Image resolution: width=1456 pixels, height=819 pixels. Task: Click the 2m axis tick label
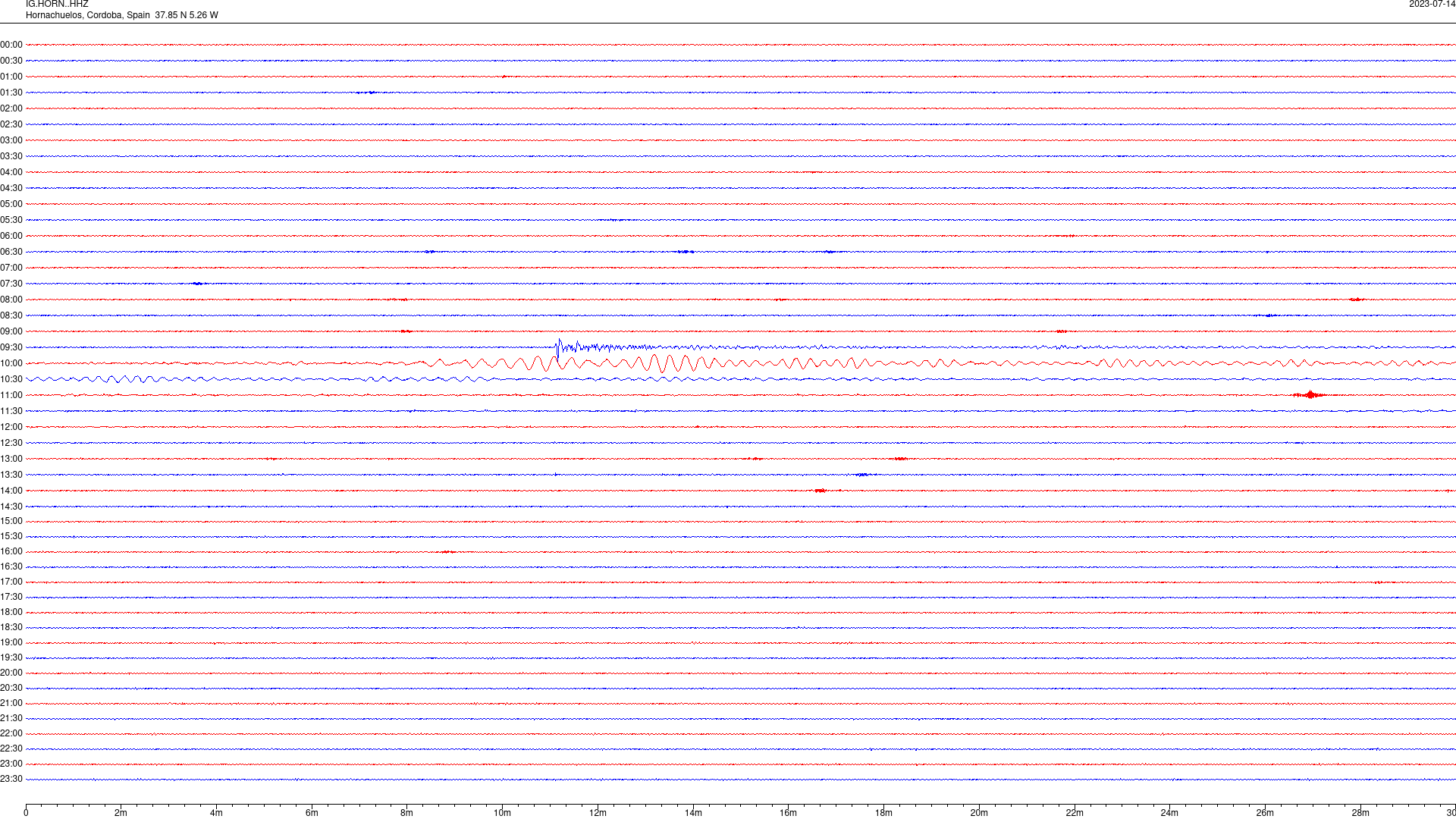pyautogui.click(x=121, y=813)
